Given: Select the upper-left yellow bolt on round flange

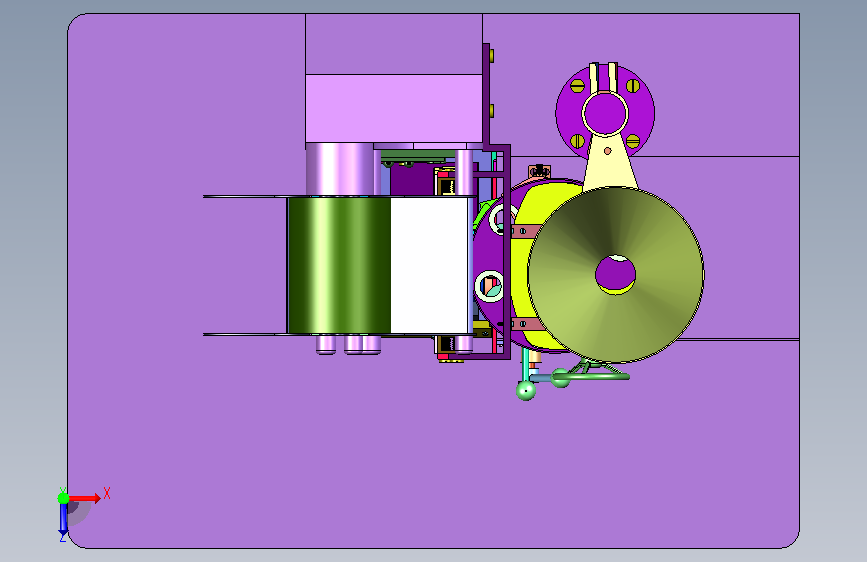Looking at the screenshot, I should pyautogui.click(x=577, y=86).
